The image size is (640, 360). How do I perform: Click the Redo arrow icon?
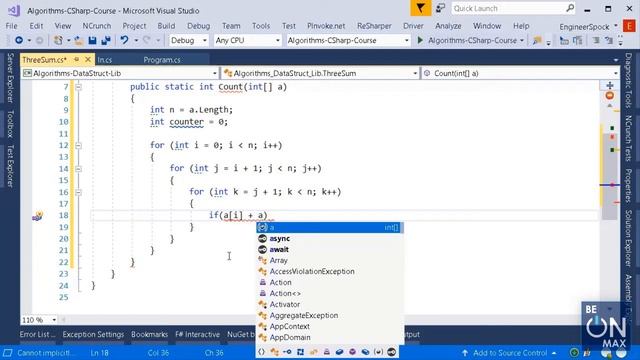point(147,40)
